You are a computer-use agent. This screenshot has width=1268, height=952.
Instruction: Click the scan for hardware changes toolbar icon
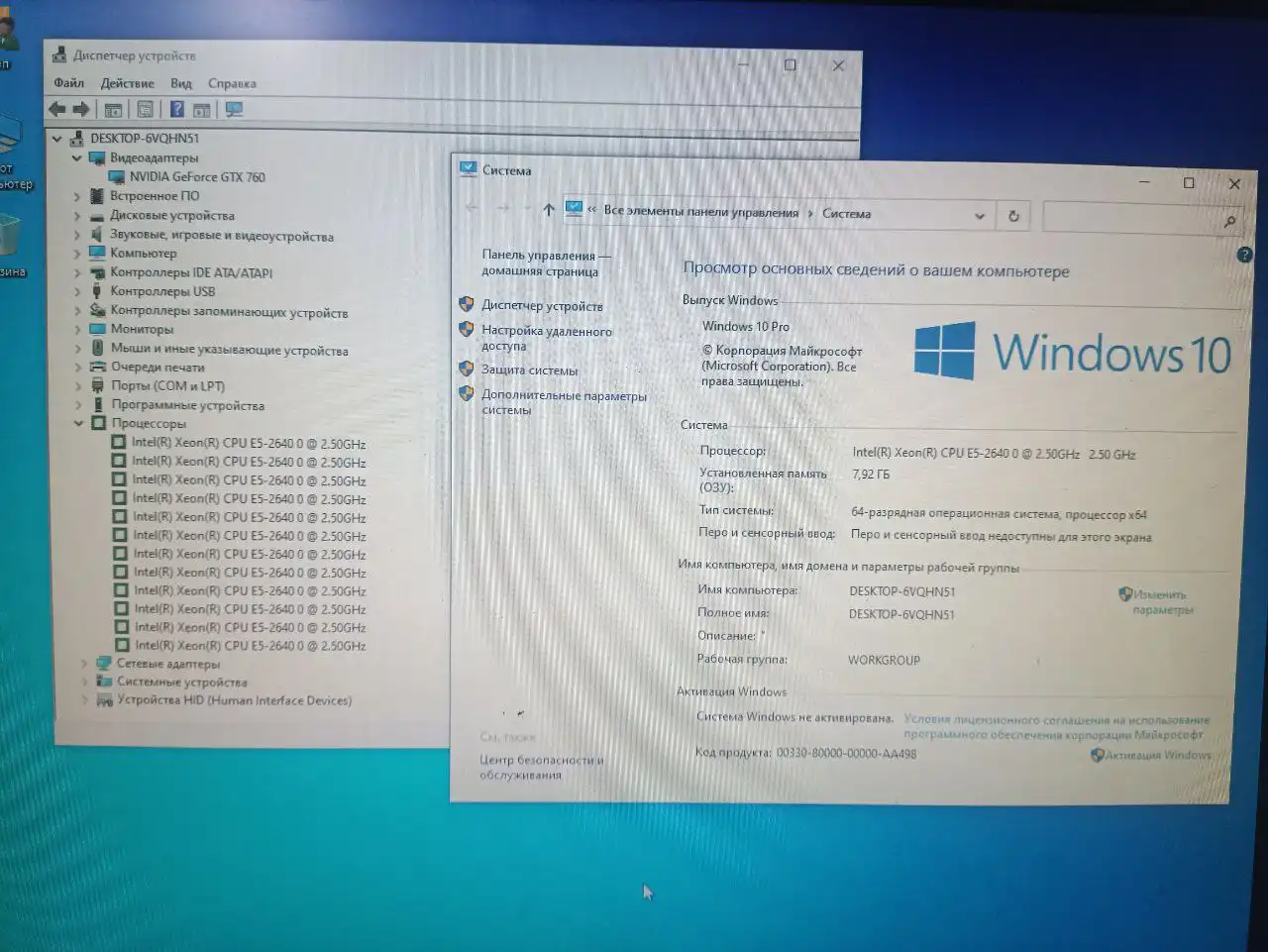(x=235, y=109)
